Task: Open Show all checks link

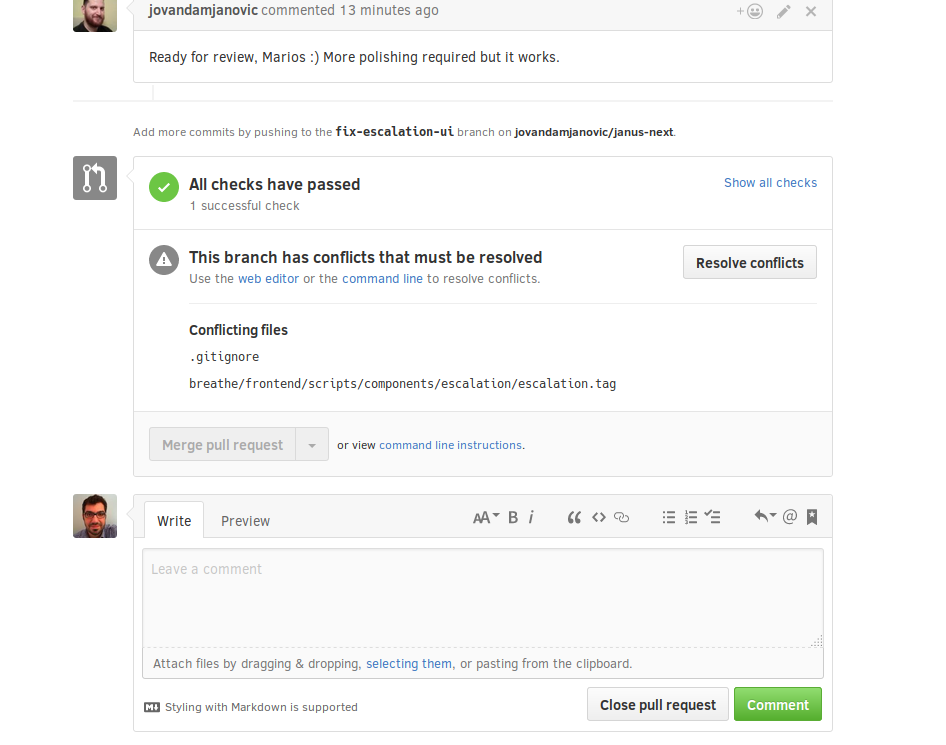Action: click(x=770, y=183)
